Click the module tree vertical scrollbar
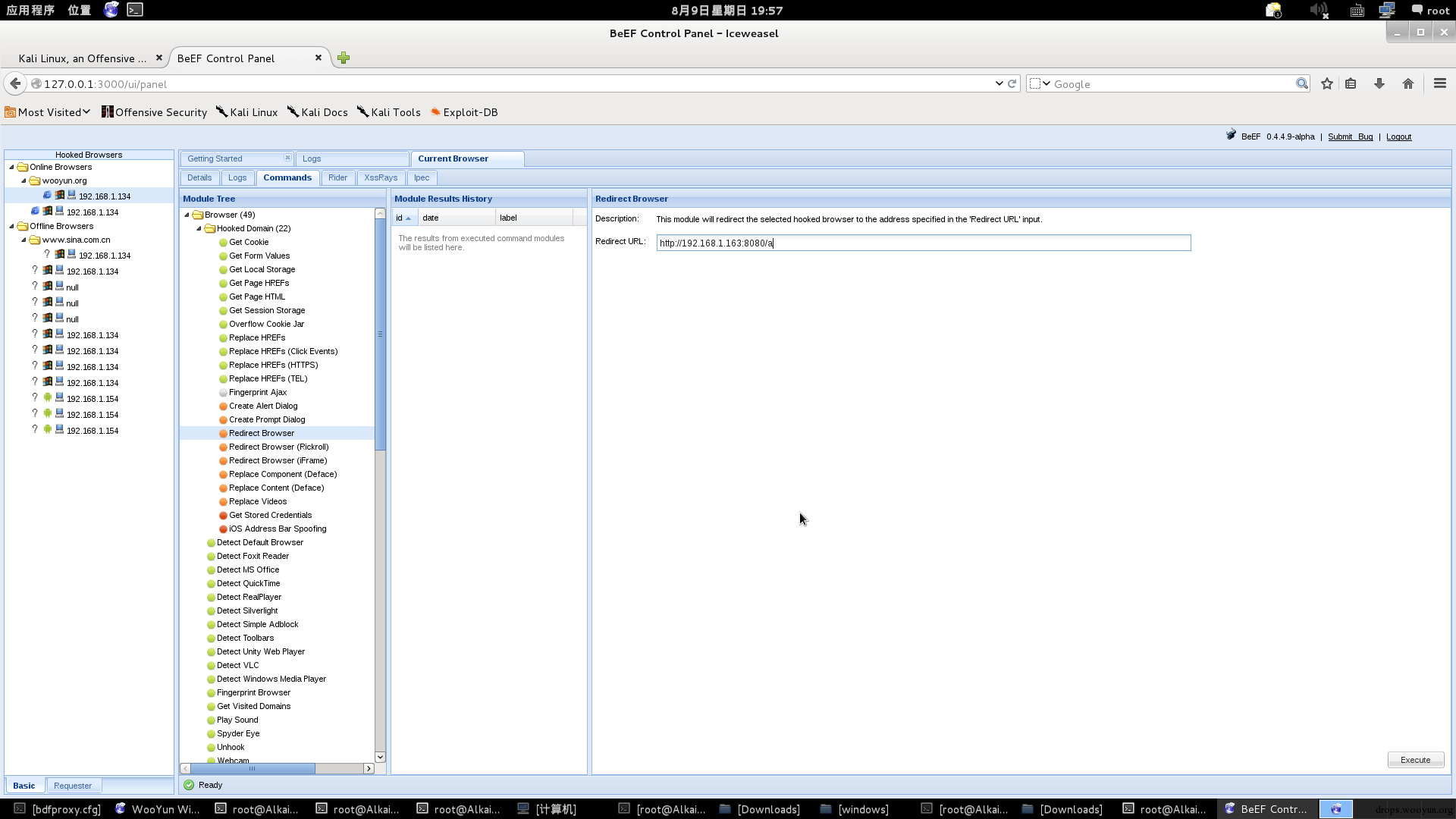1456x819 pixels. [x=380, y=334]
